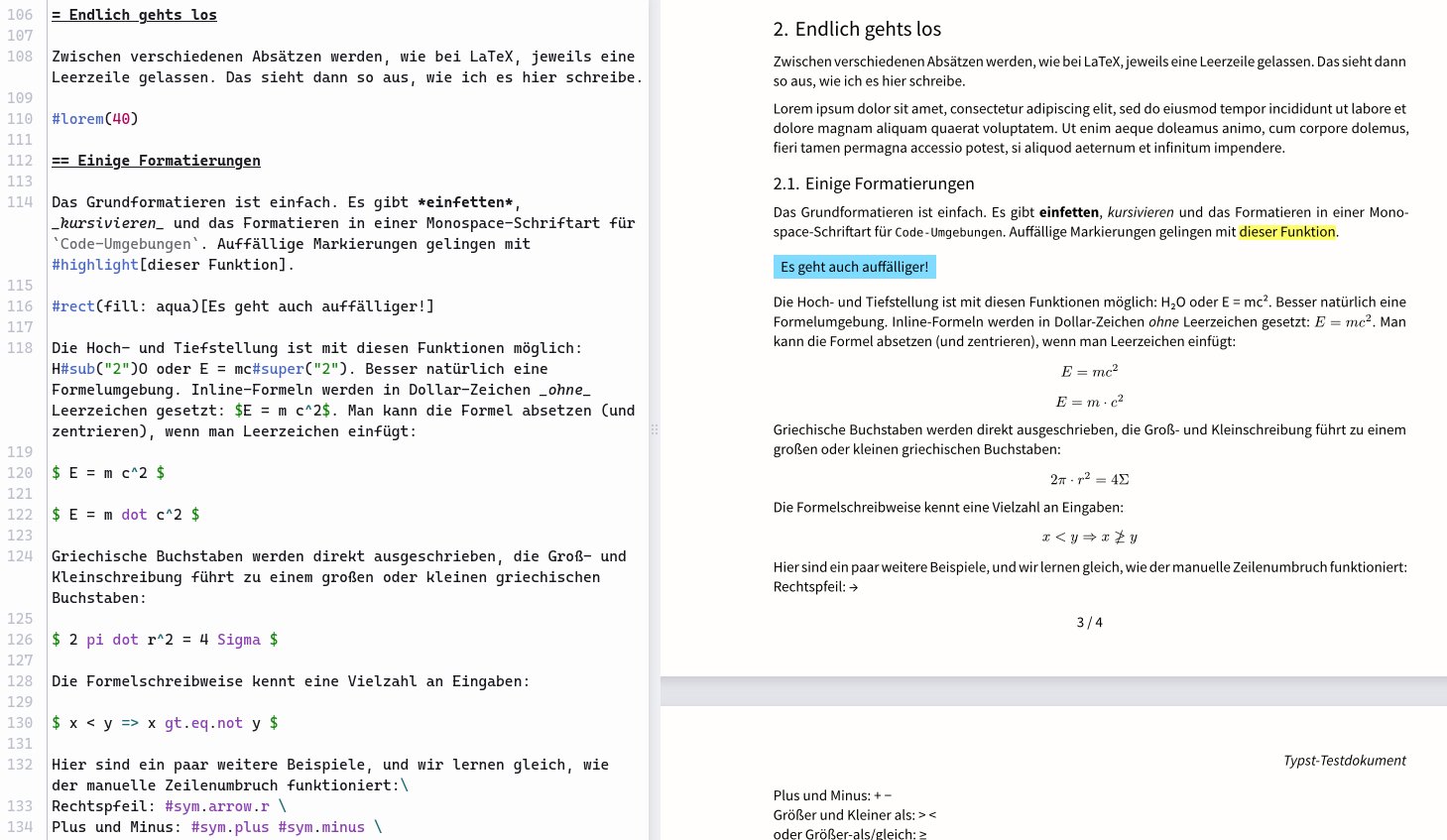Image resolution: width=1447 pixels, height=840 pixels.
Task: Click the aqua "Es geht auch auffälliger!" box
Action: 854,267
